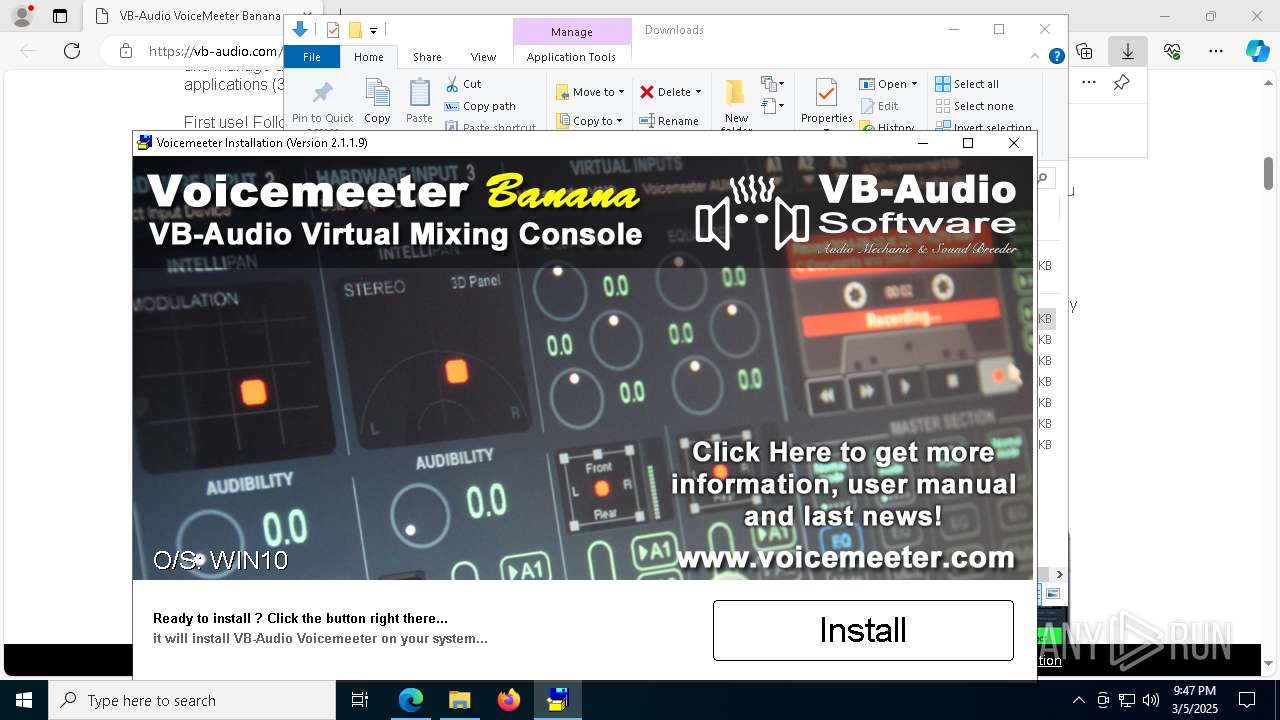1280x720 pixels.
Task: Show hidden system tray icons
Action: tap(1078, 700)
